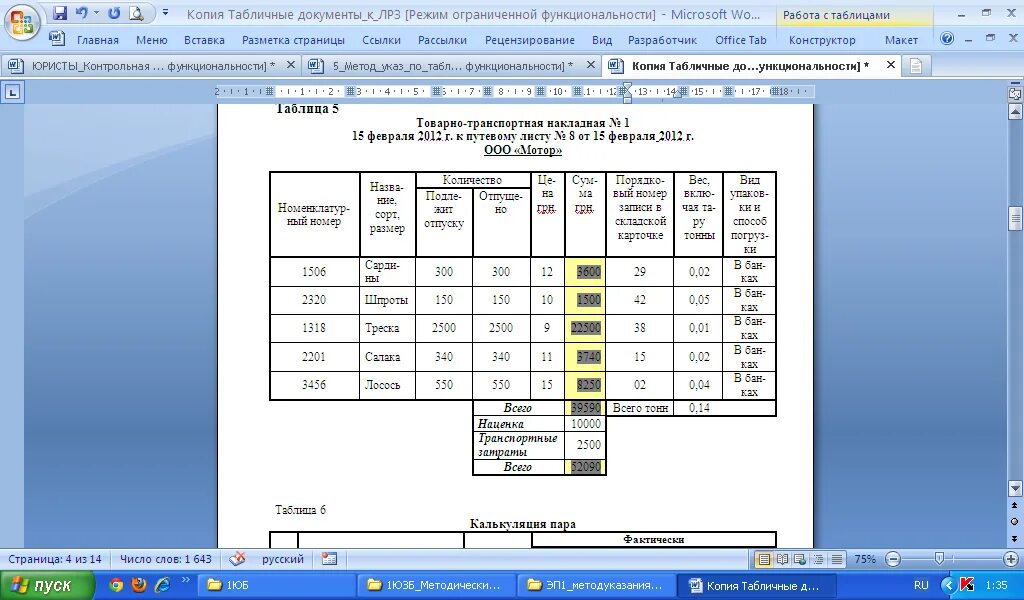
Task: Click the vertical scrollbar thumb
Action: [1015, 219]
